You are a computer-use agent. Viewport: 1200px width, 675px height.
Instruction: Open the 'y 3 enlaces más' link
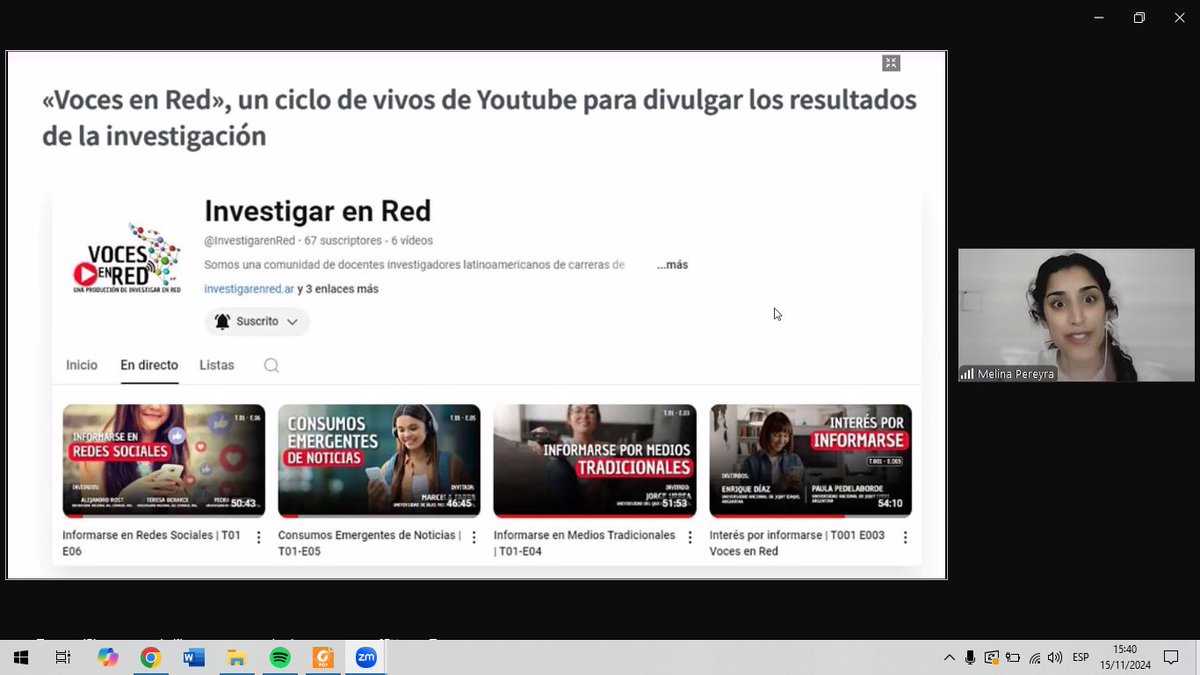click(338, 289)
